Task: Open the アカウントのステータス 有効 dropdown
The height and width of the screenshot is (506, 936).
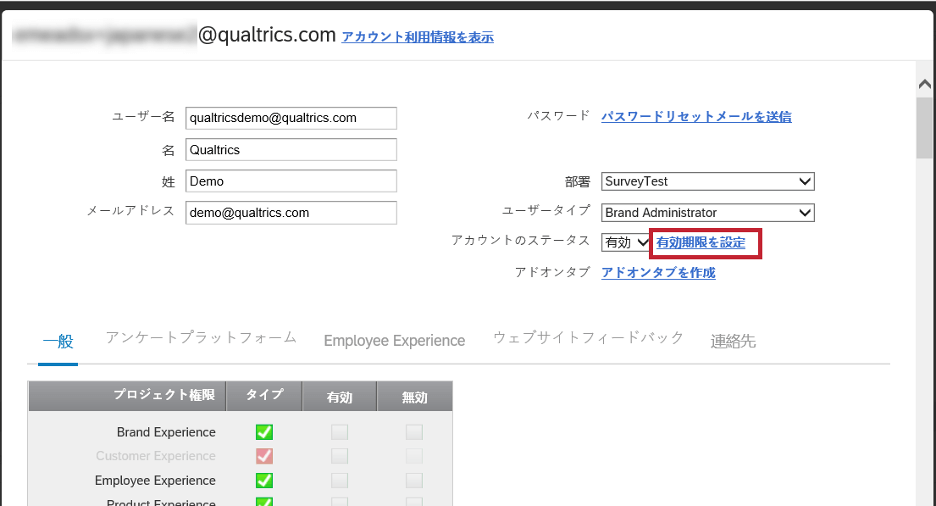Action: [x=625, y=242]
